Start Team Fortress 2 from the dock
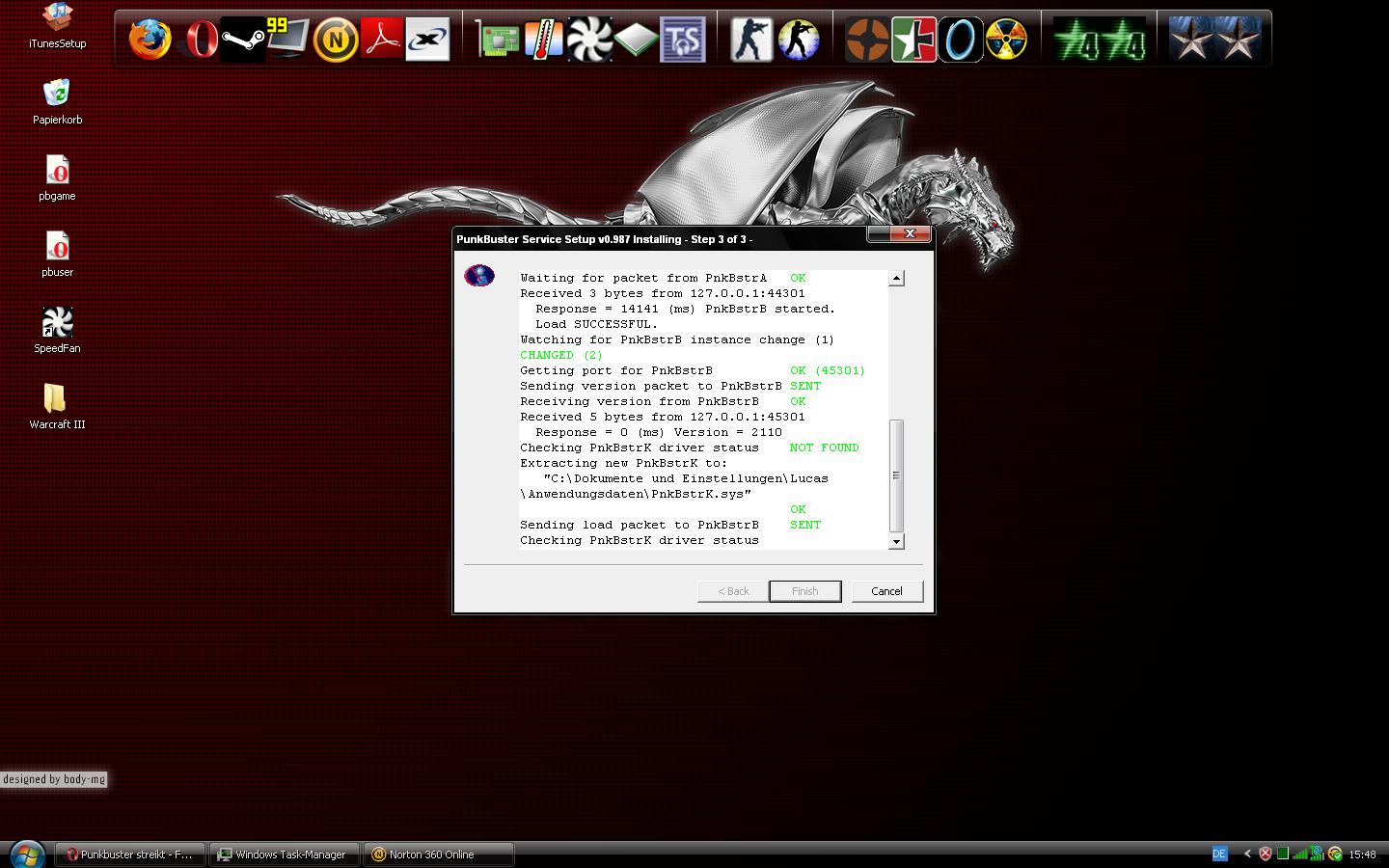The width and height of the screenshot is (1389, 868). [867, 40]
